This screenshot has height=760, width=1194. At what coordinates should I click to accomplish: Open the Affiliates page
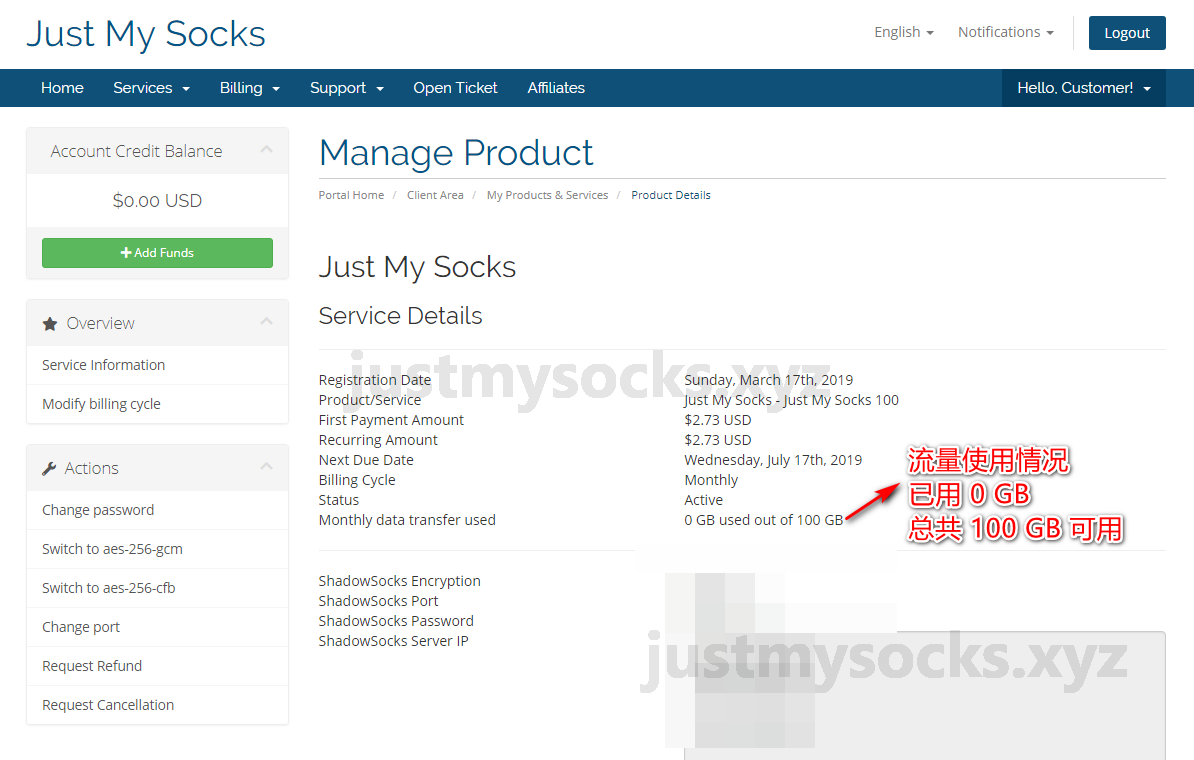tap(556, 88)
